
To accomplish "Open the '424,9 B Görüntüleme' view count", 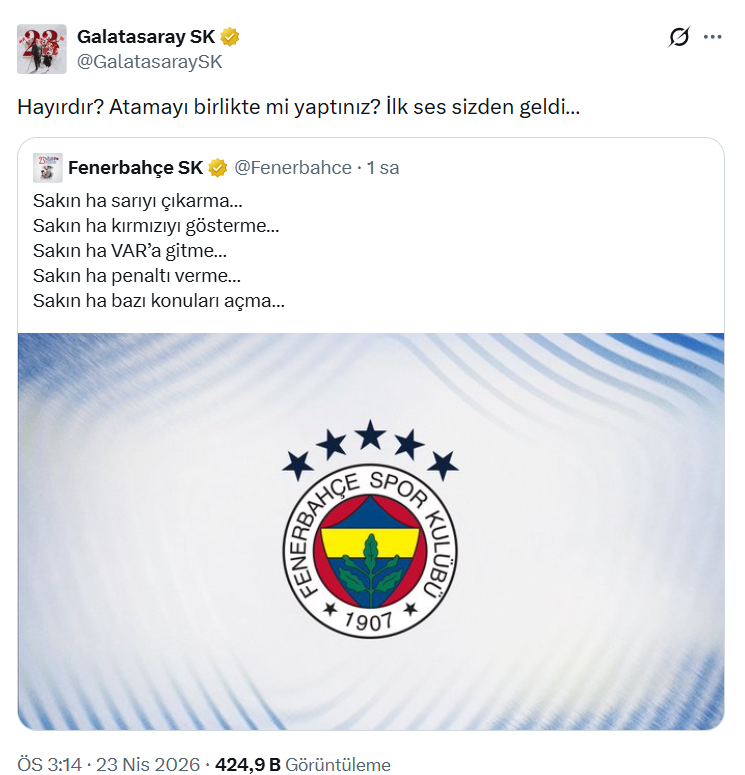I will pos(303,765).
